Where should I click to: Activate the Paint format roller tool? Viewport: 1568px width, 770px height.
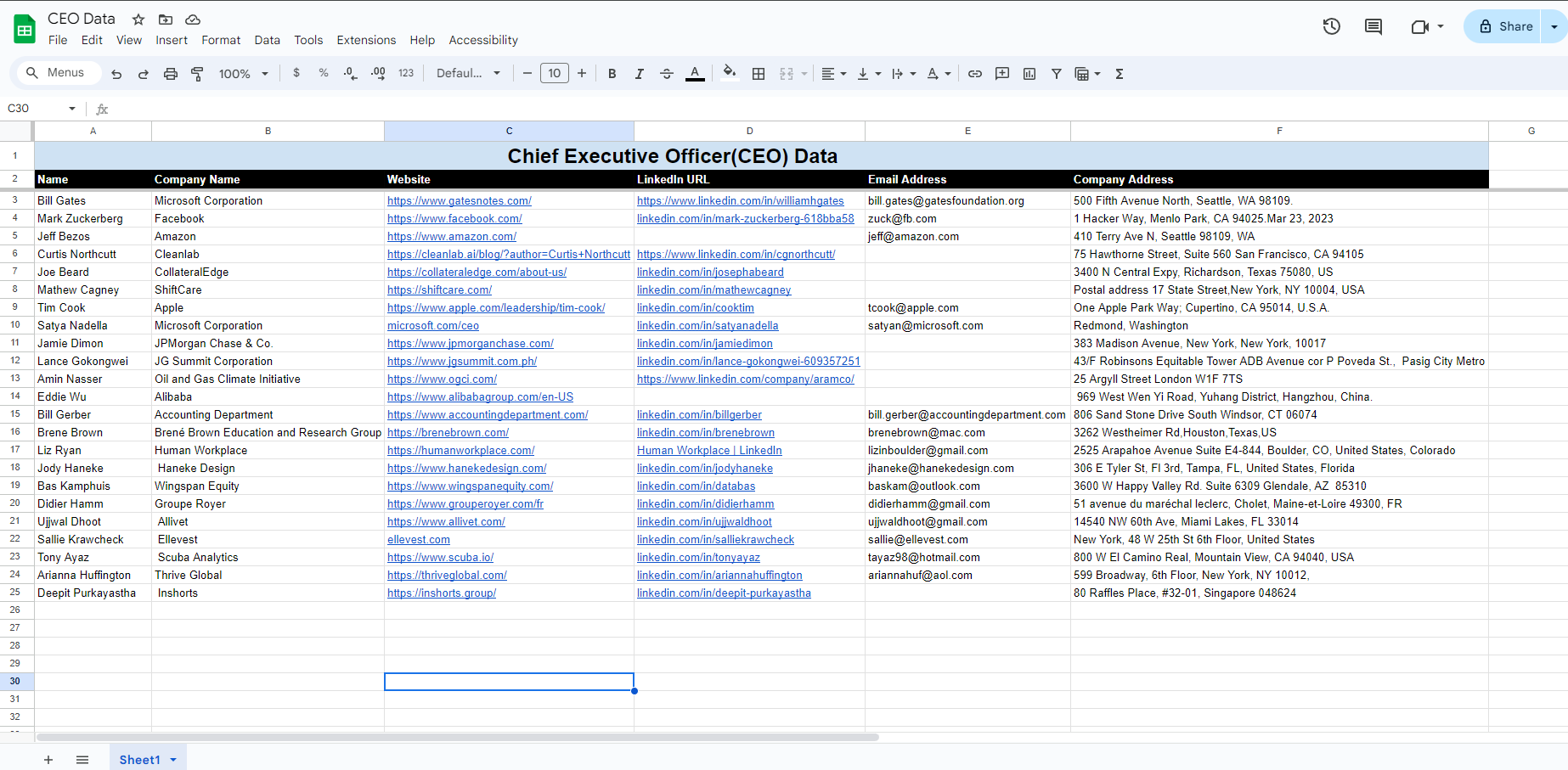[197, 74]
